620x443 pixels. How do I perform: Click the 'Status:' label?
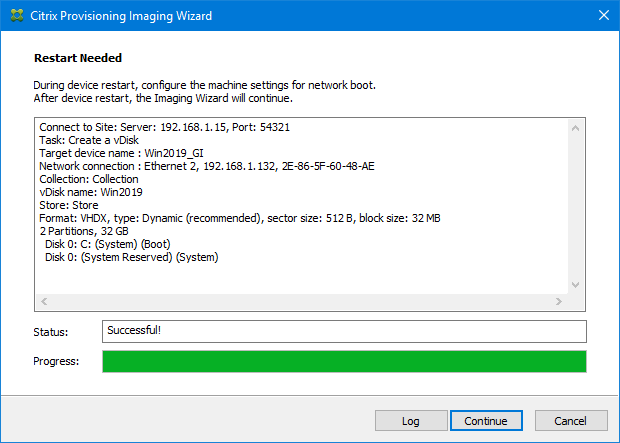point(51,332)
